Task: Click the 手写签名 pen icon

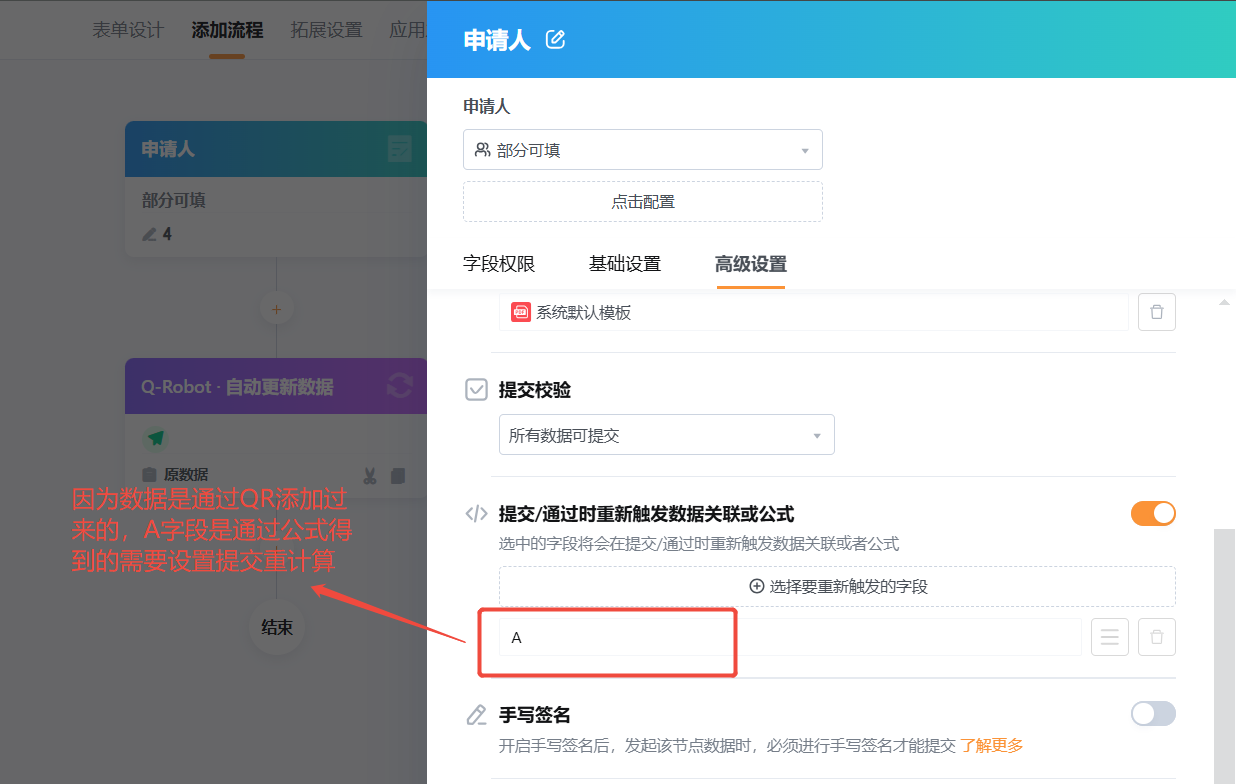Action: click(477, 715)
